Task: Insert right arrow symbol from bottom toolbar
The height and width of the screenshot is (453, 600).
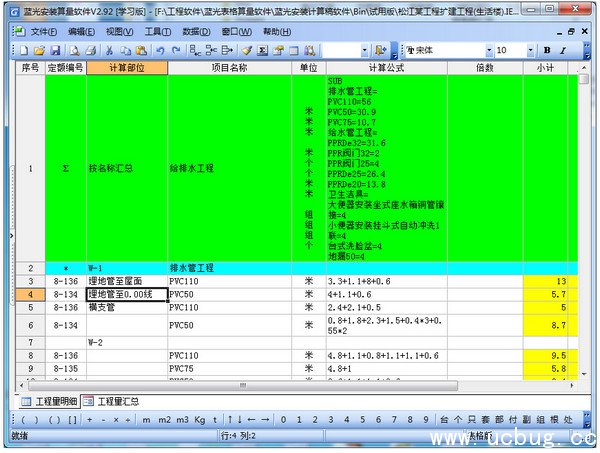Action: [x=265, y=420]
